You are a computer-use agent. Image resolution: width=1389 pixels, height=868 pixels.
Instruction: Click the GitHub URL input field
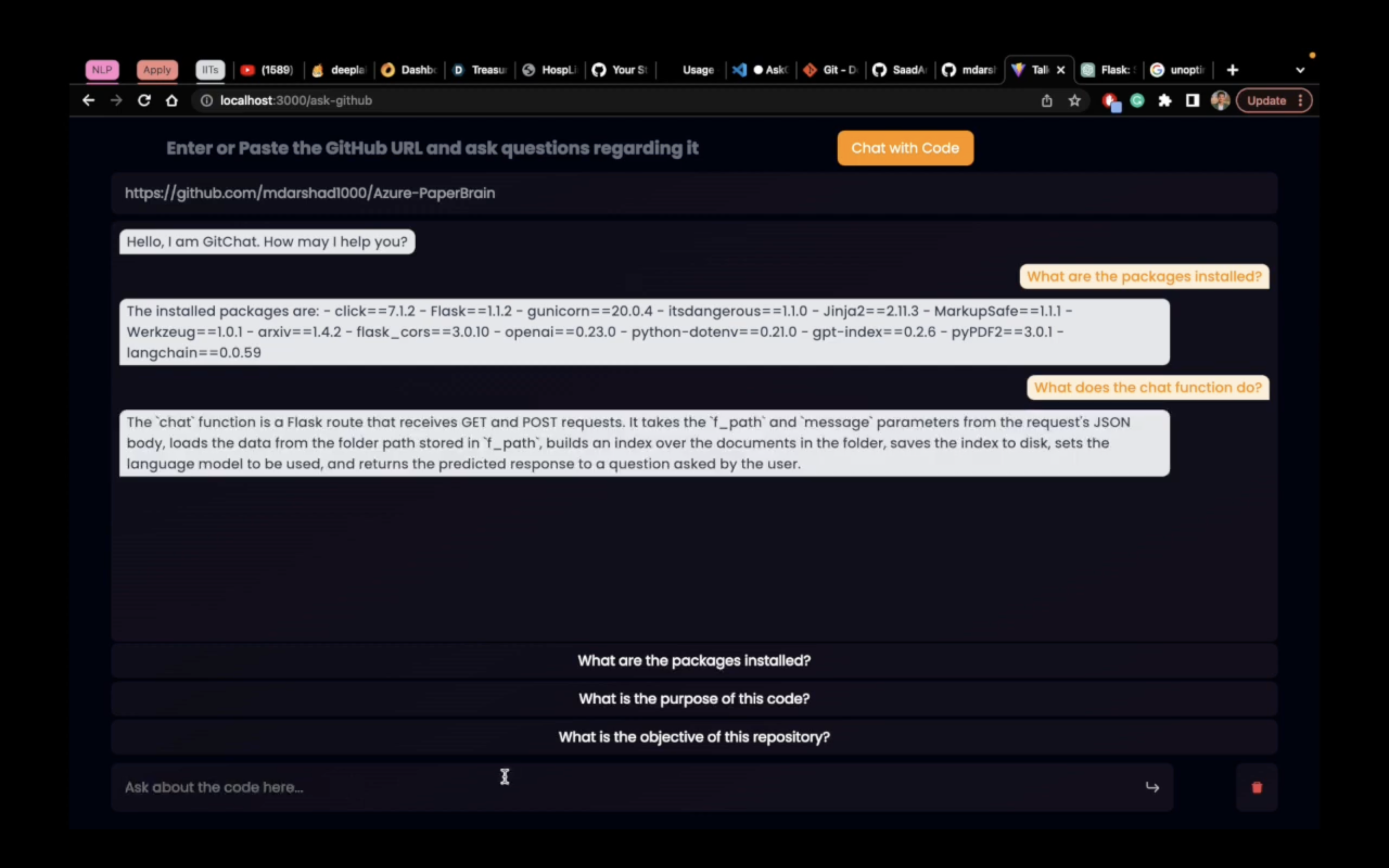(x=694, y=193)
